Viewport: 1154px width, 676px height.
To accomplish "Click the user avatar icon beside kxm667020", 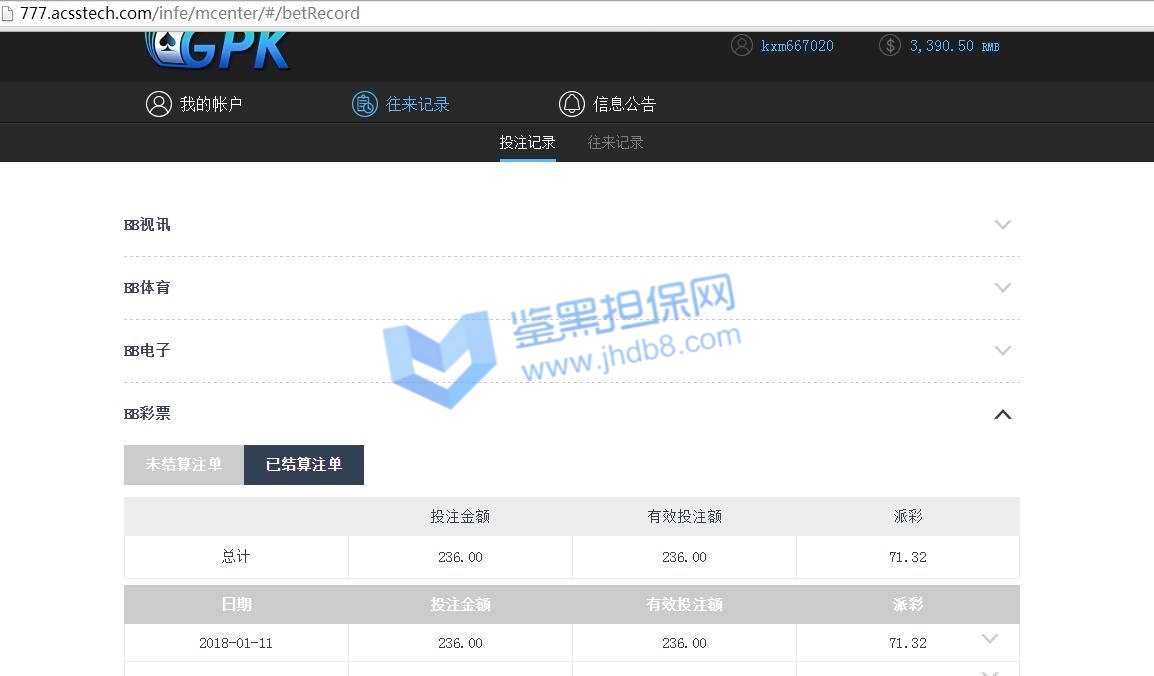I will [x=742, y=45].
